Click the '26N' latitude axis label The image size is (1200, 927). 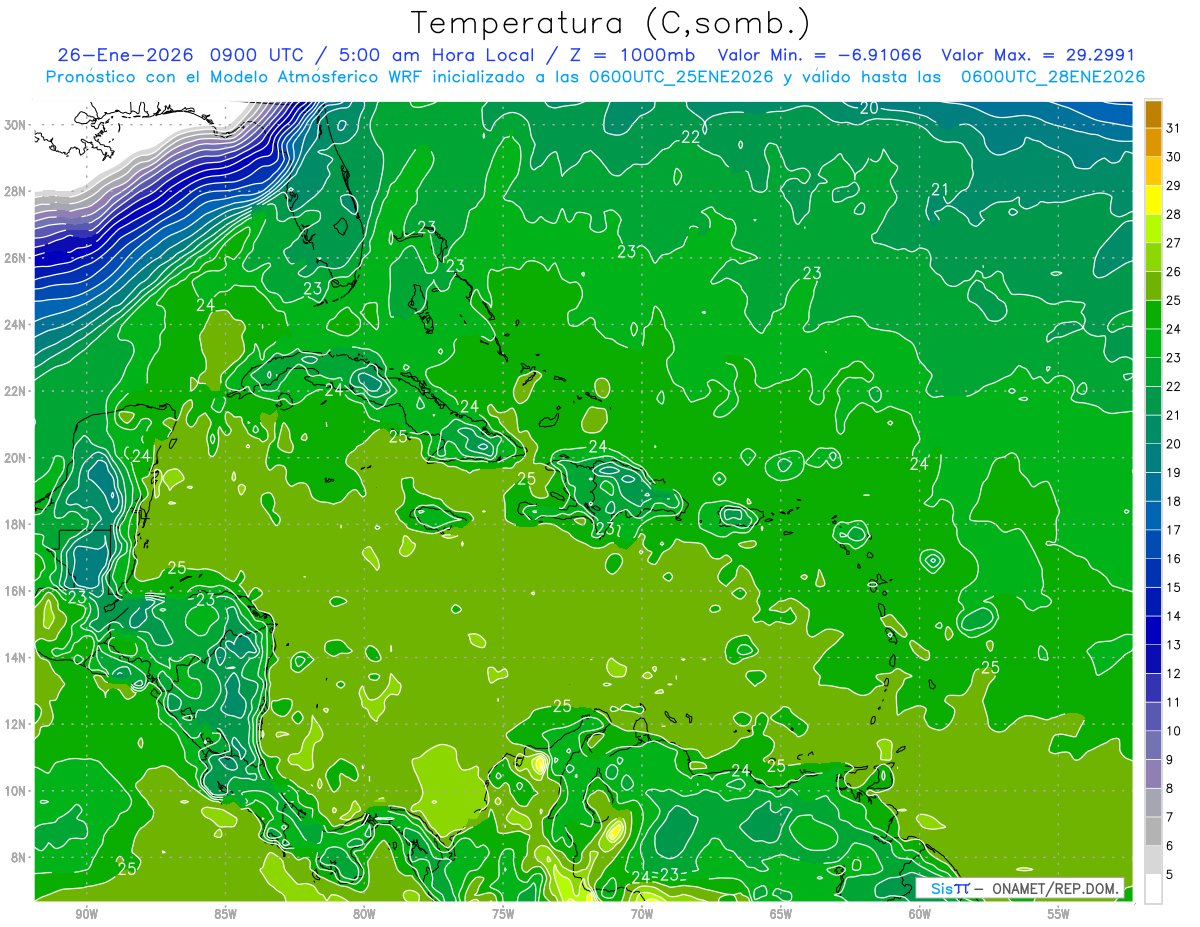tap(16, 258)
